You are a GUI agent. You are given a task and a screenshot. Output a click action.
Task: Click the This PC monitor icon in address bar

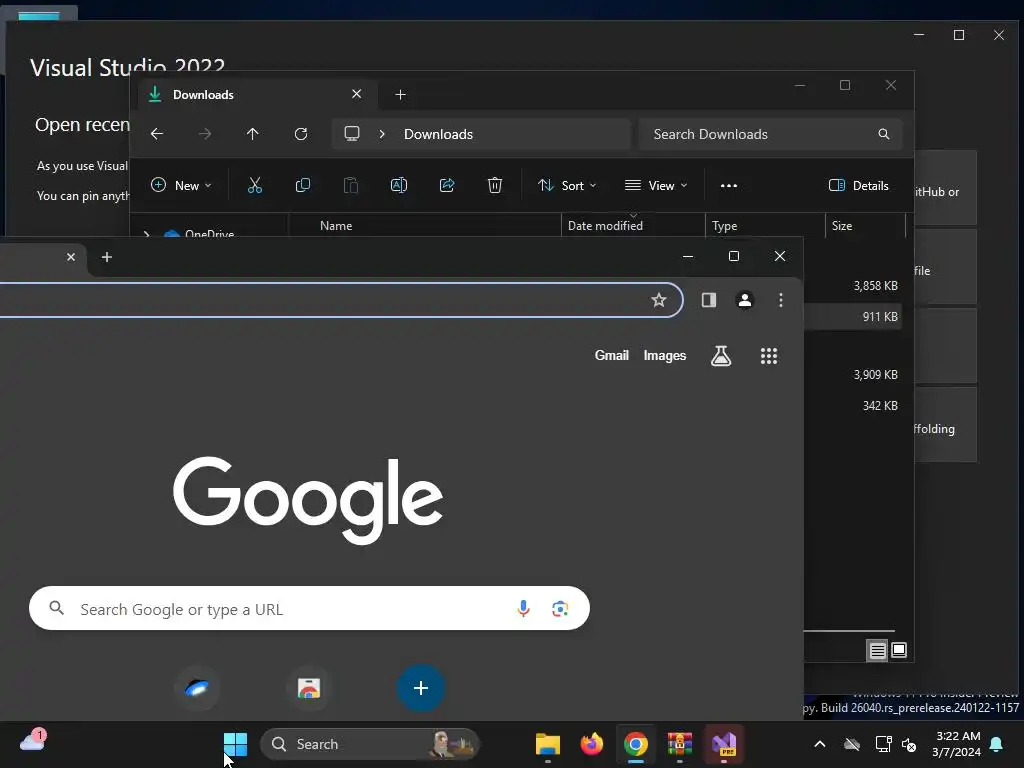coord(352,134)
